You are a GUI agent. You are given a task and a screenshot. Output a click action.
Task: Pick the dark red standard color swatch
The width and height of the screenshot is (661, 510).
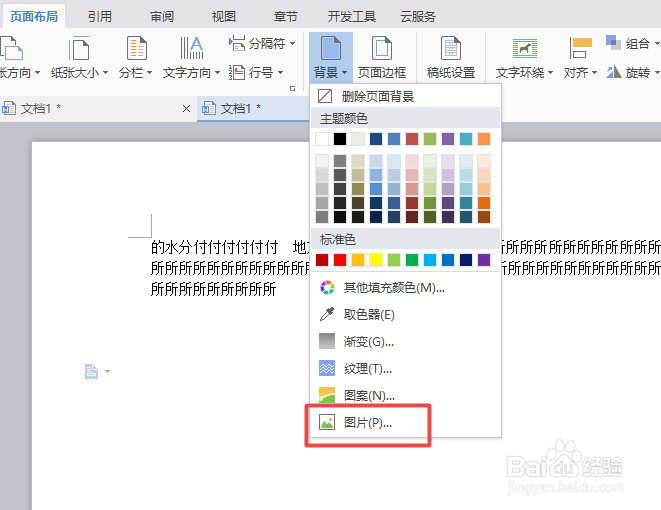322,260
